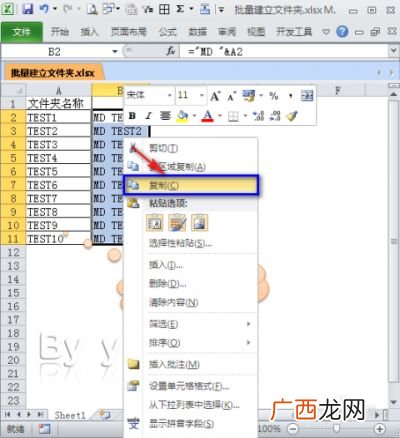Click the font color A icon
400x438 pixels.
208,116
